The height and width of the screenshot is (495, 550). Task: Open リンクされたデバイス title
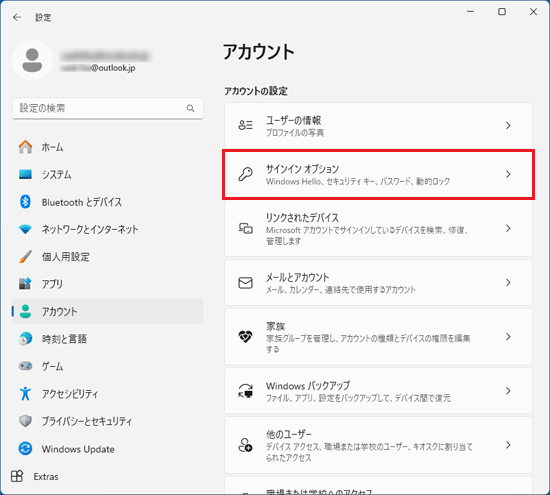tap(302, 218)
